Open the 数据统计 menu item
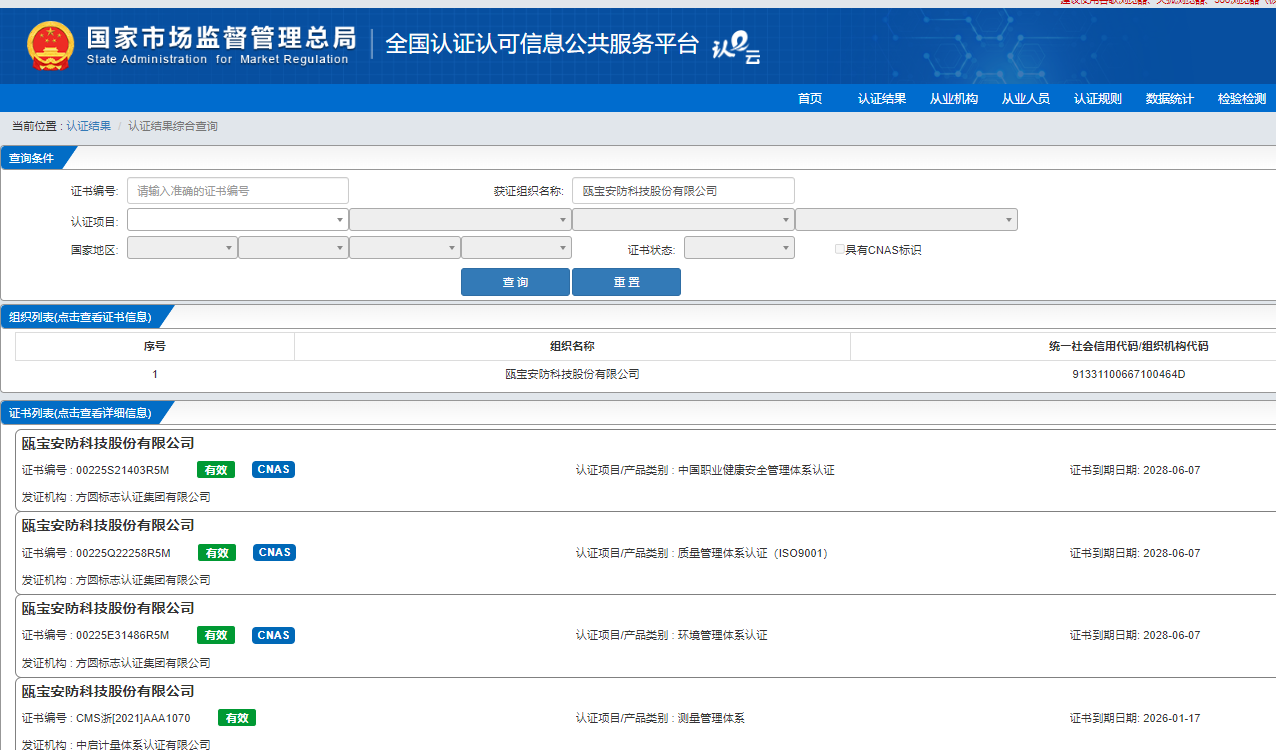The width and height of the screenshot is (1276, 750). click(1169, 99)
